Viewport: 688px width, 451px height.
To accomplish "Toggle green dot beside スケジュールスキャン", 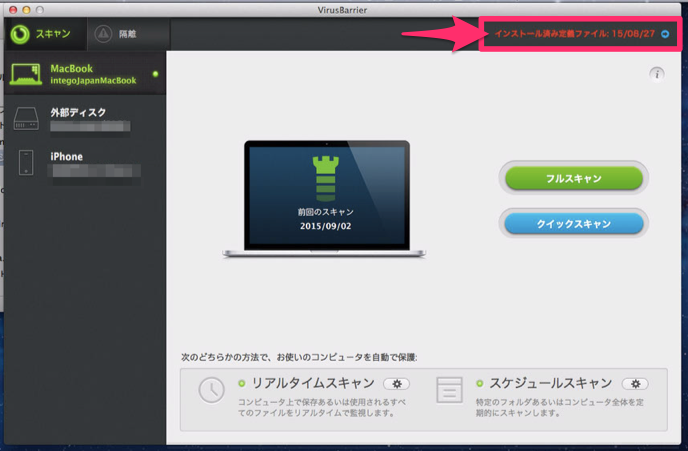I will (x=480, y=383).
